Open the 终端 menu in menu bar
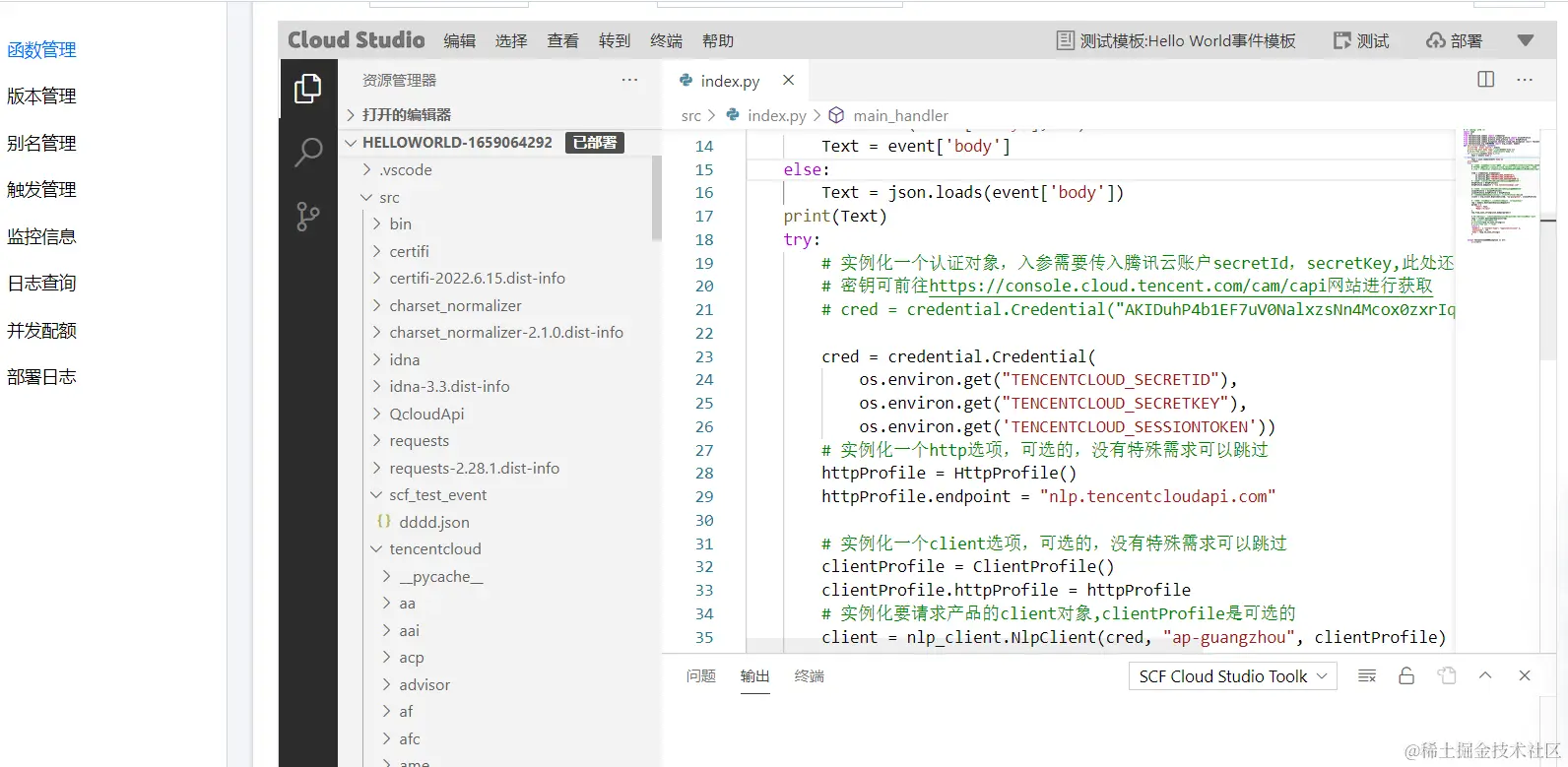This screenshot has height=767, width=1568. 667,40
